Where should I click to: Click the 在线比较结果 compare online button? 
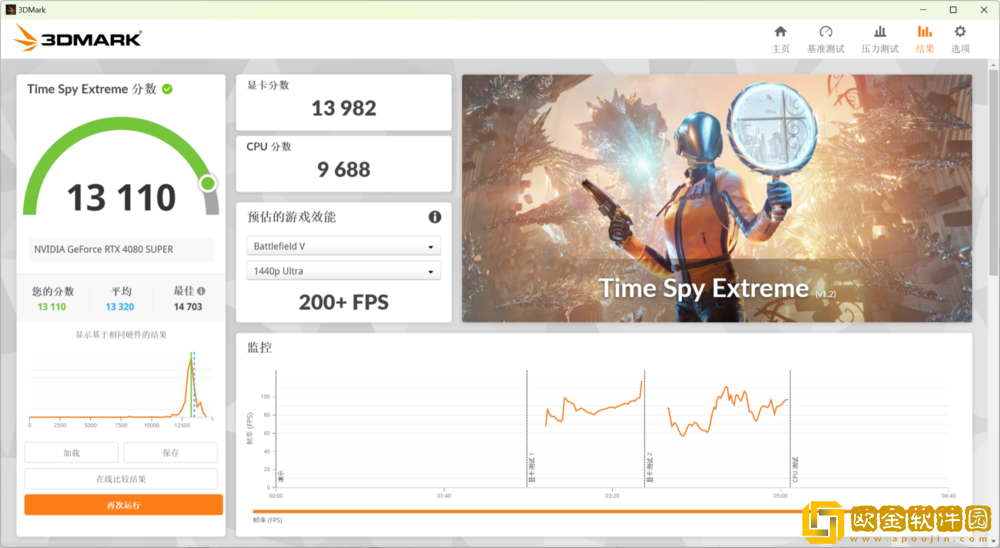(x=120, y=479)
